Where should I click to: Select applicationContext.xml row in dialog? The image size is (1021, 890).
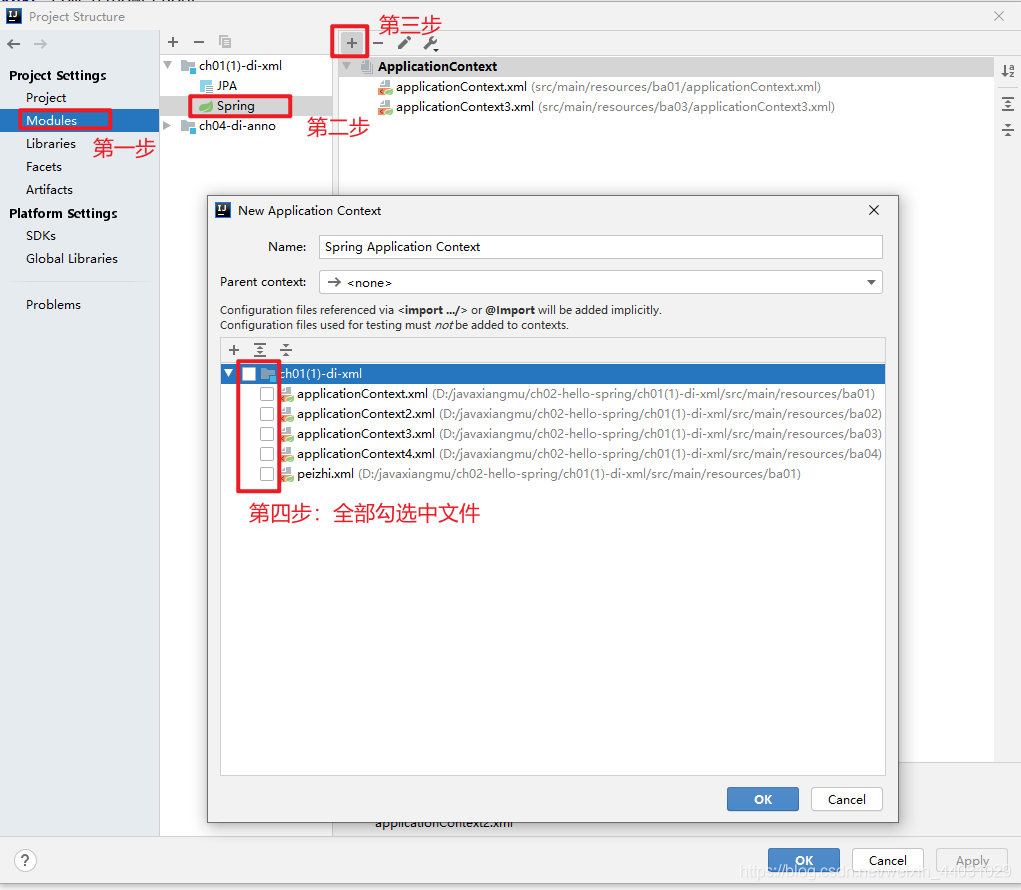pos(552,394)
